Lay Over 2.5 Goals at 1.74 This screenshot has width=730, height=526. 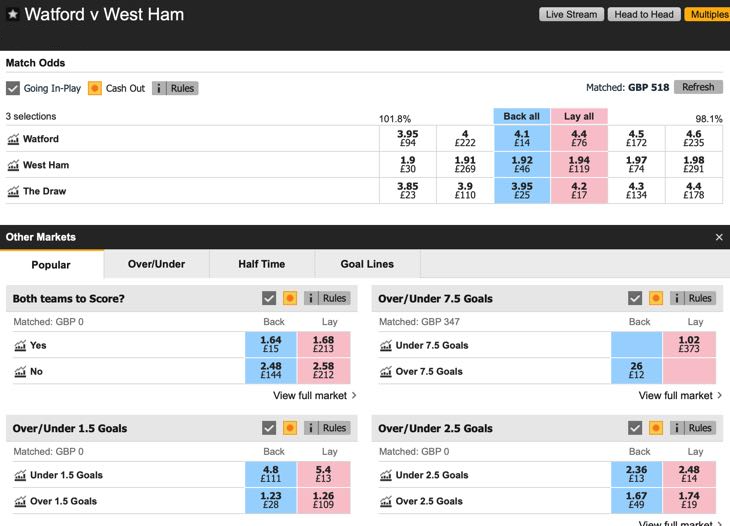tap(689, 500)
